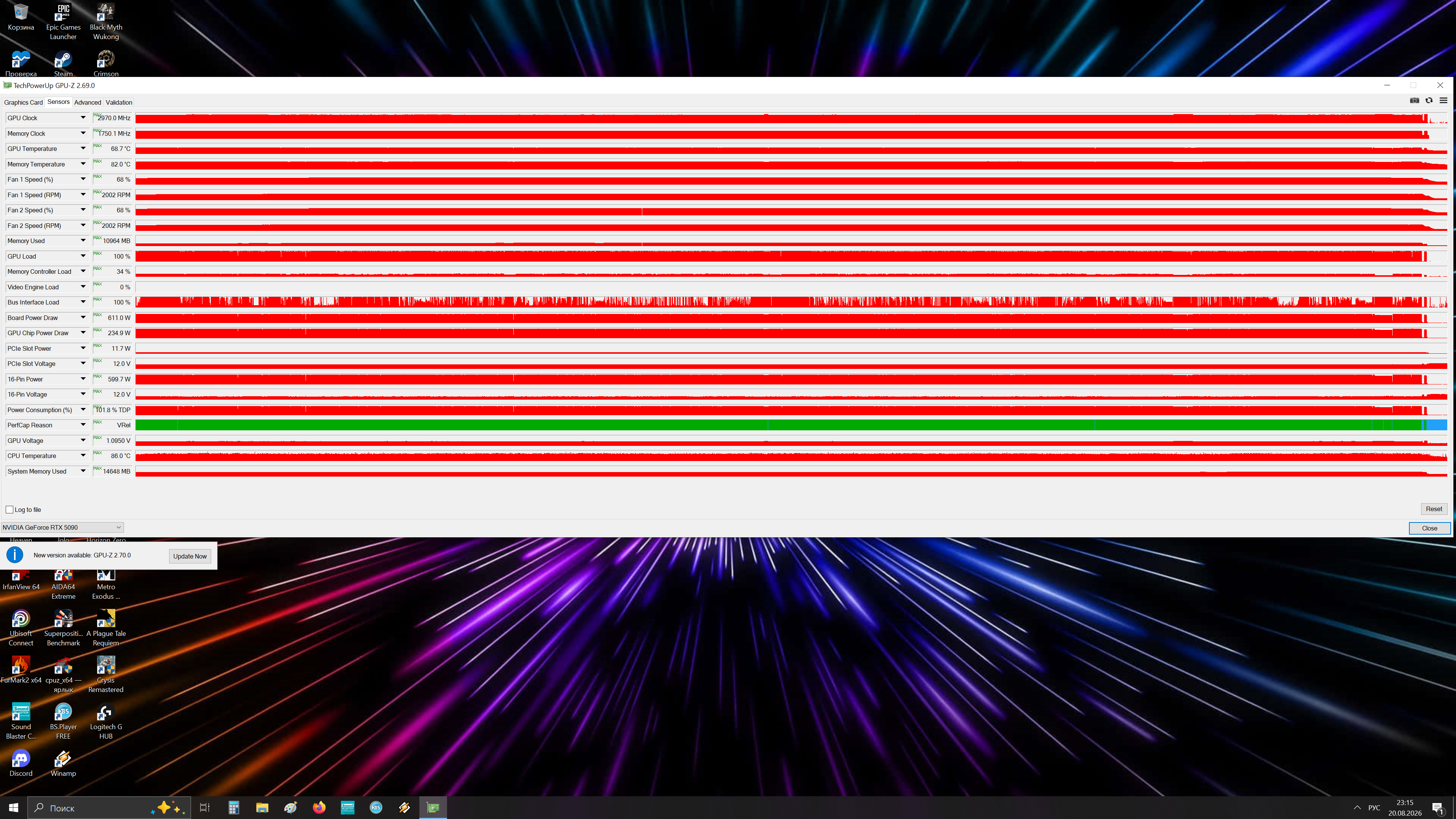Launch FurMark2 x64 desktop icon
Viewport: 1456px width, 819px height.
point(21,670)
